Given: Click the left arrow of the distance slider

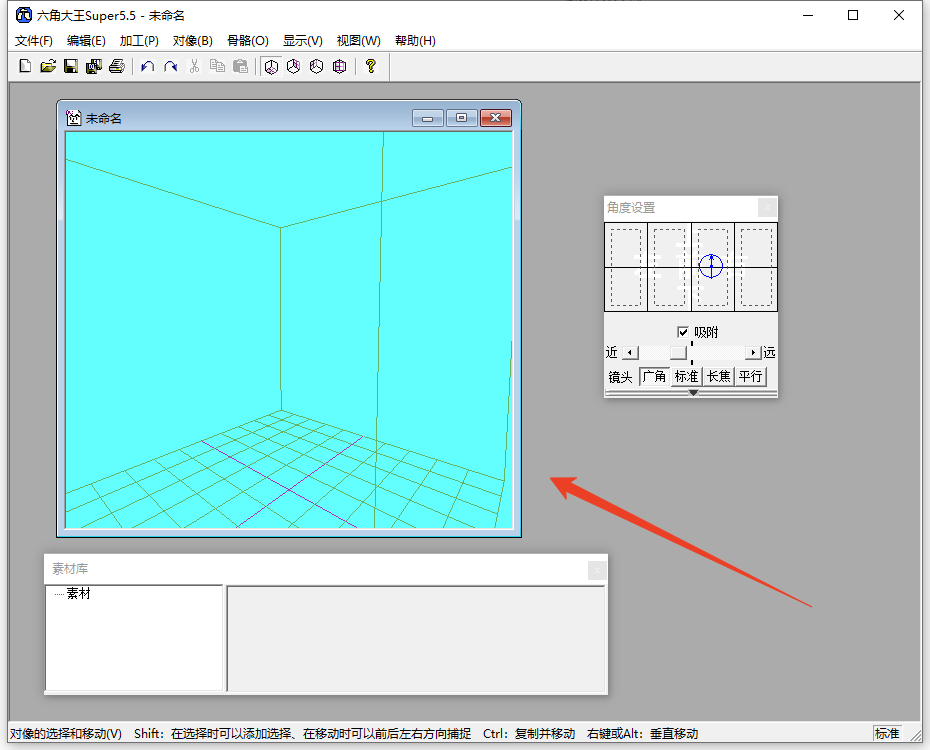Looking at the screenshot, I should 629,353.
